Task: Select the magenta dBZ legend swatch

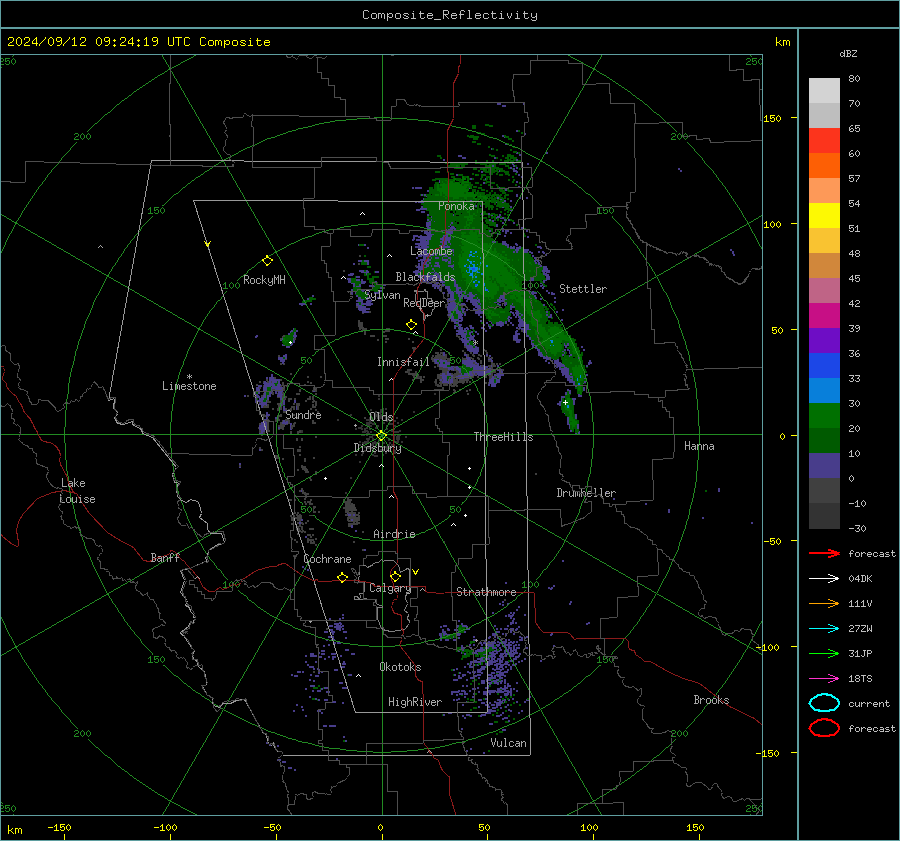Action: pyautogui.click(x=824, y=316)
